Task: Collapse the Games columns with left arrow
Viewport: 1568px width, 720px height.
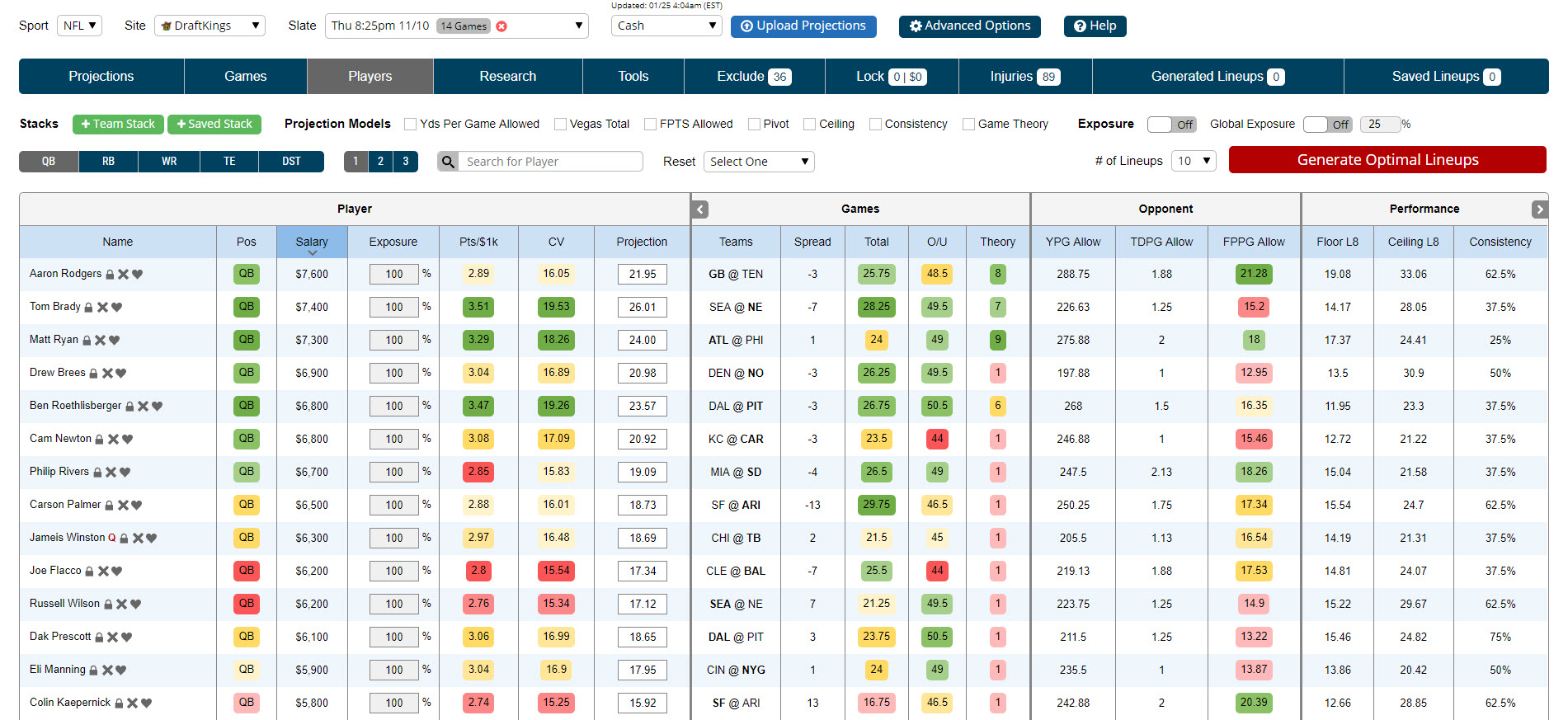Action: [x=700, y=209]
